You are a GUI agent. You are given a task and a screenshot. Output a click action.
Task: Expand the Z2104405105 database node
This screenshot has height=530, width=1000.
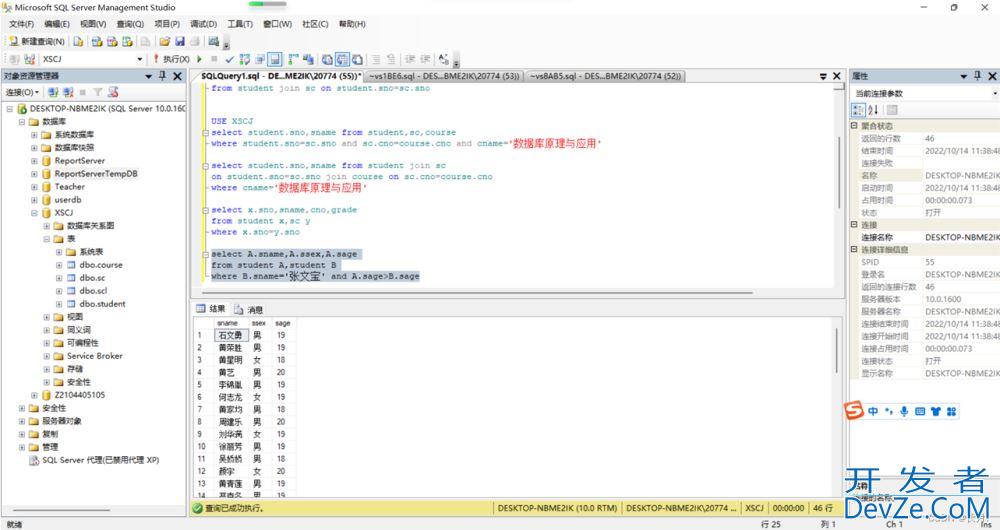(34, 395)
